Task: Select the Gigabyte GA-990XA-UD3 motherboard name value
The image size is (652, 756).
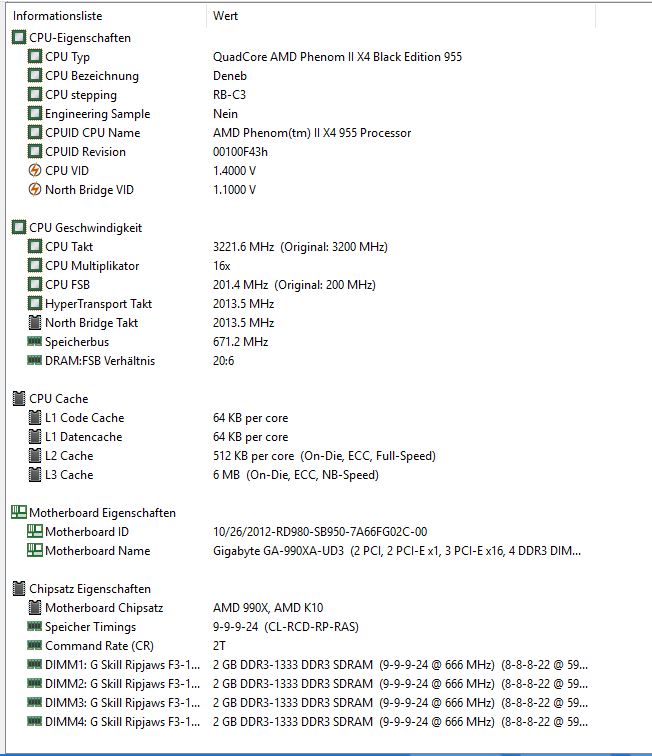Action: 397,551
